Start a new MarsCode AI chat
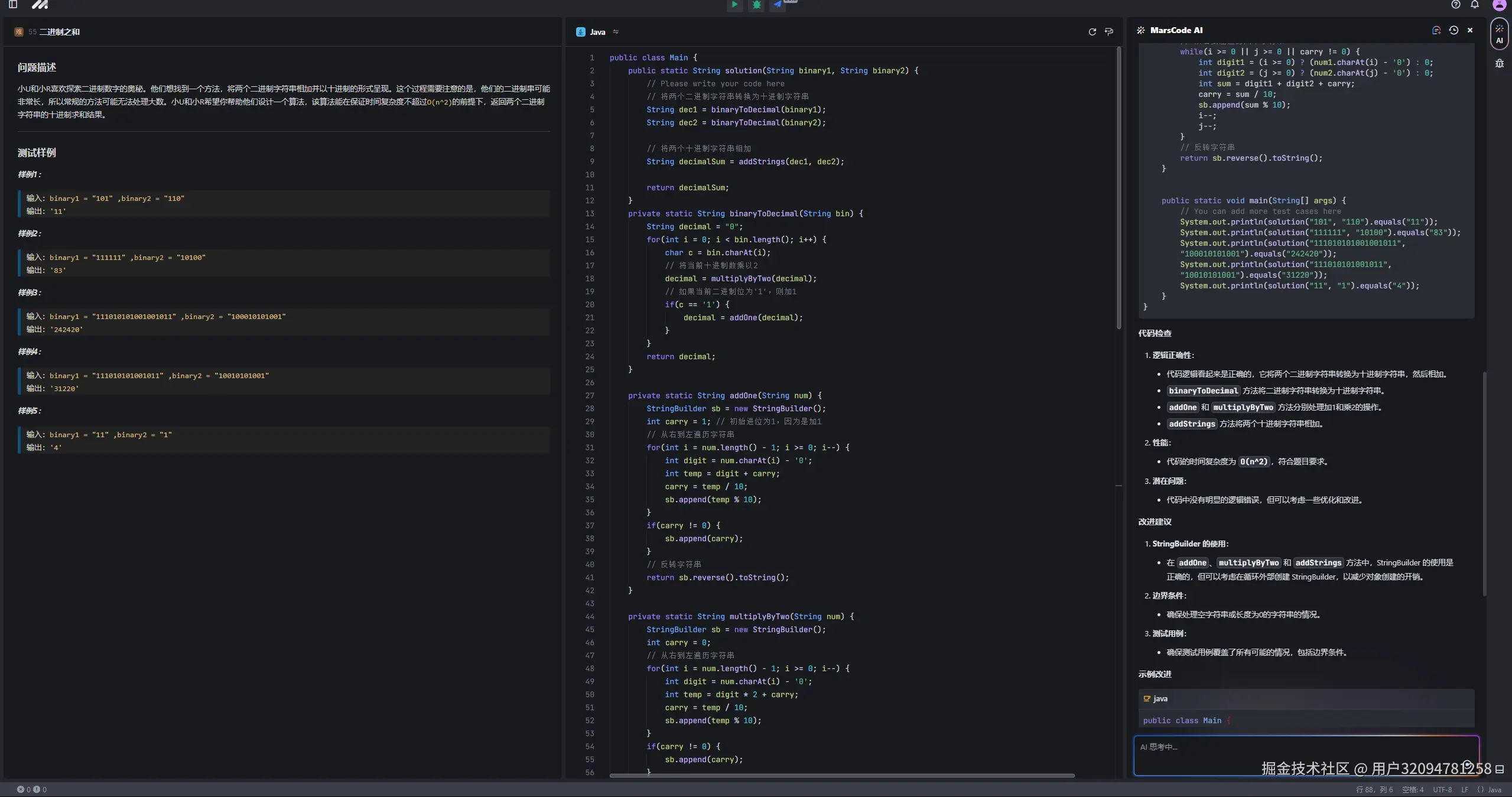The width and height of the screenshot is (1512, 797). click(1436, 30)
